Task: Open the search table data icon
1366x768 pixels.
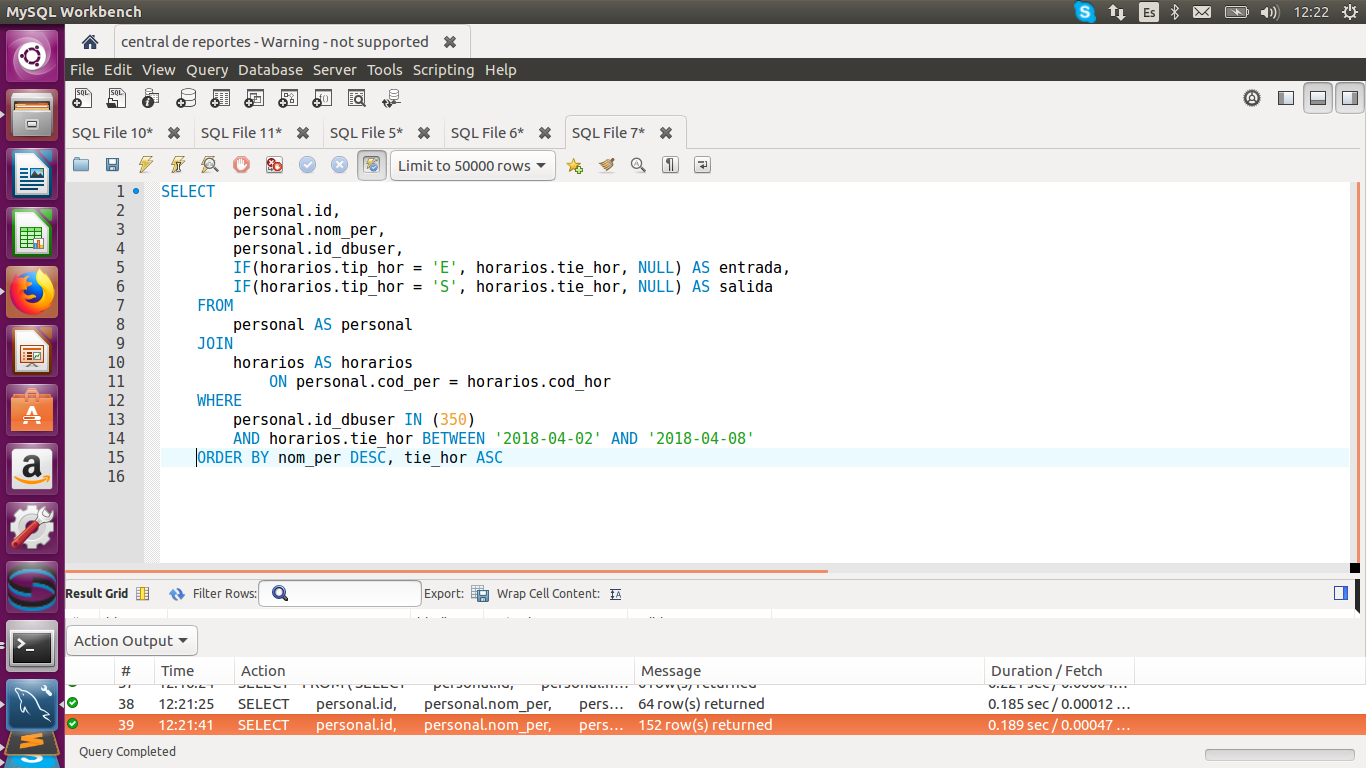Action: coord(356,98)
